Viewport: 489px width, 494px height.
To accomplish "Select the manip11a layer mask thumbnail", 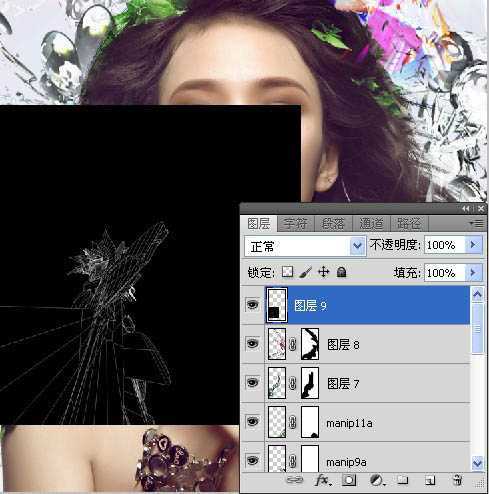I will coord(310,422).
